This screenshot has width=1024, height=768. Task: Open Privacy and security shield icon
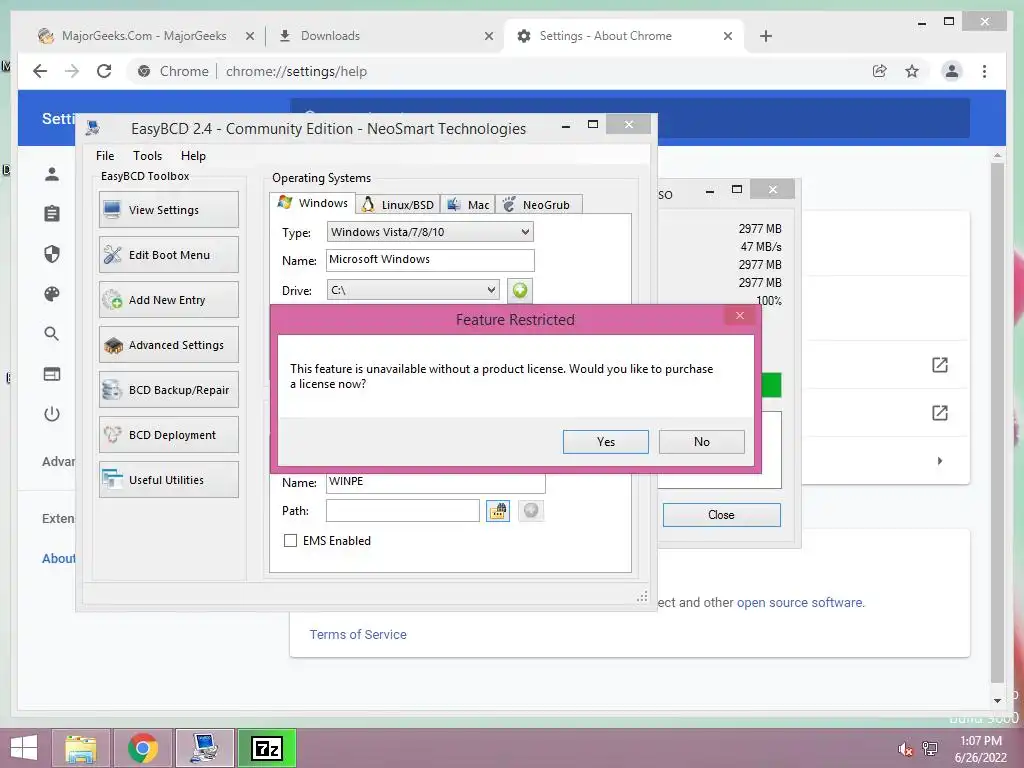click(x=52, y=254)
